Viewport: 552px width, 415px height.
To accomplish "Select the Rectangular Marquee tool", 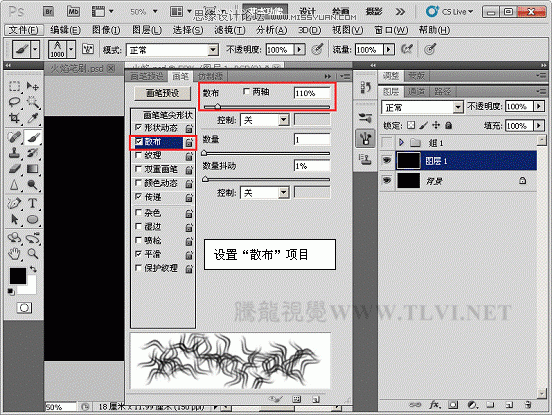I will (14, 86).
